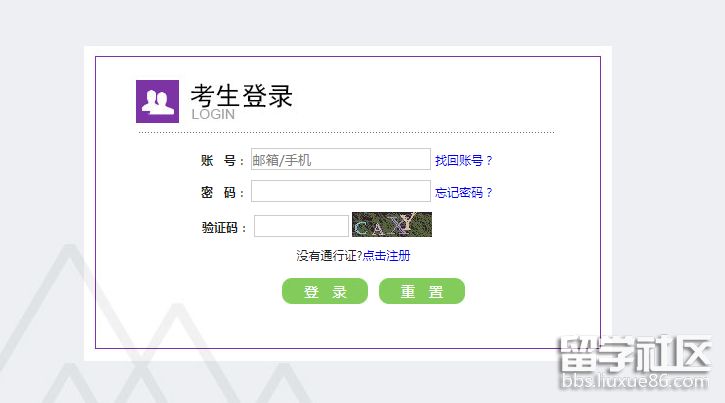This screenshot has width=725, height=403.
Task: Click the 考生登录 heading text
Action: point(242,96)
